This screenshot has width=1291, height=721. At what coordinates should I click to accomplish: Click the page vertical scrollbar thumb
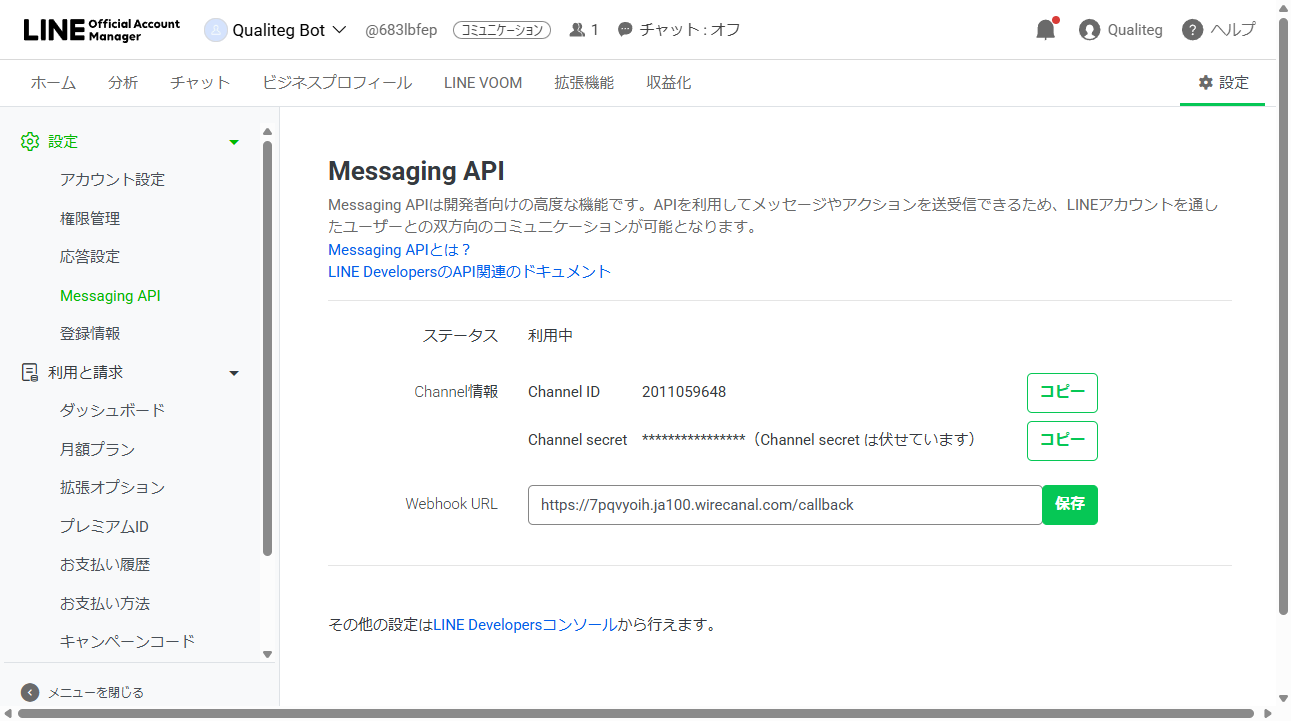coord(1284,315)
